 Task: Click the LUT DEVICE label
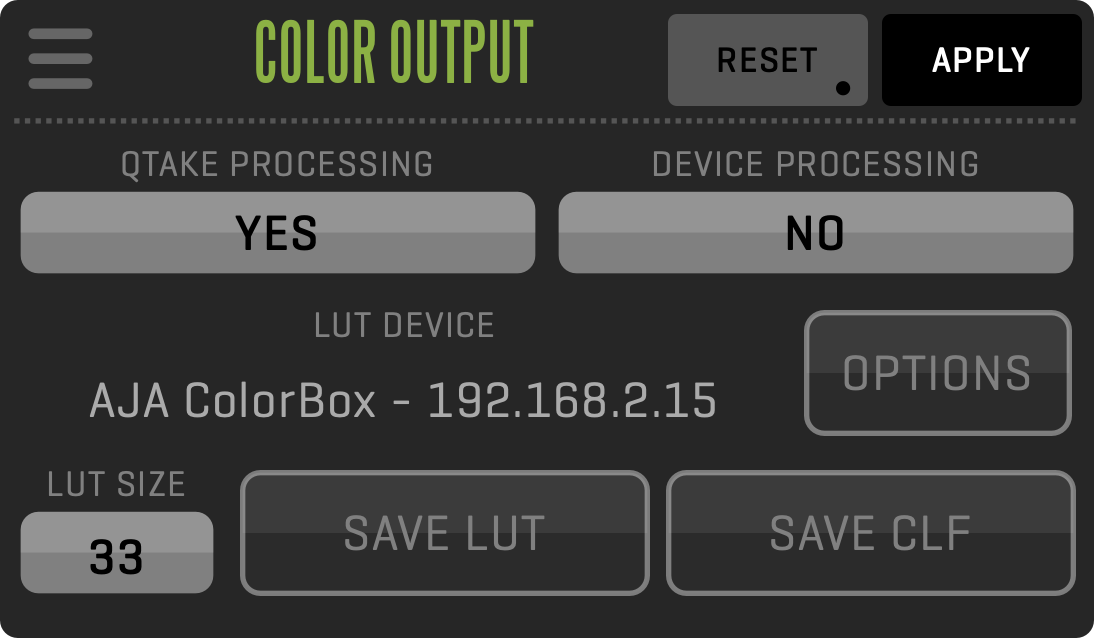(404, 325)
